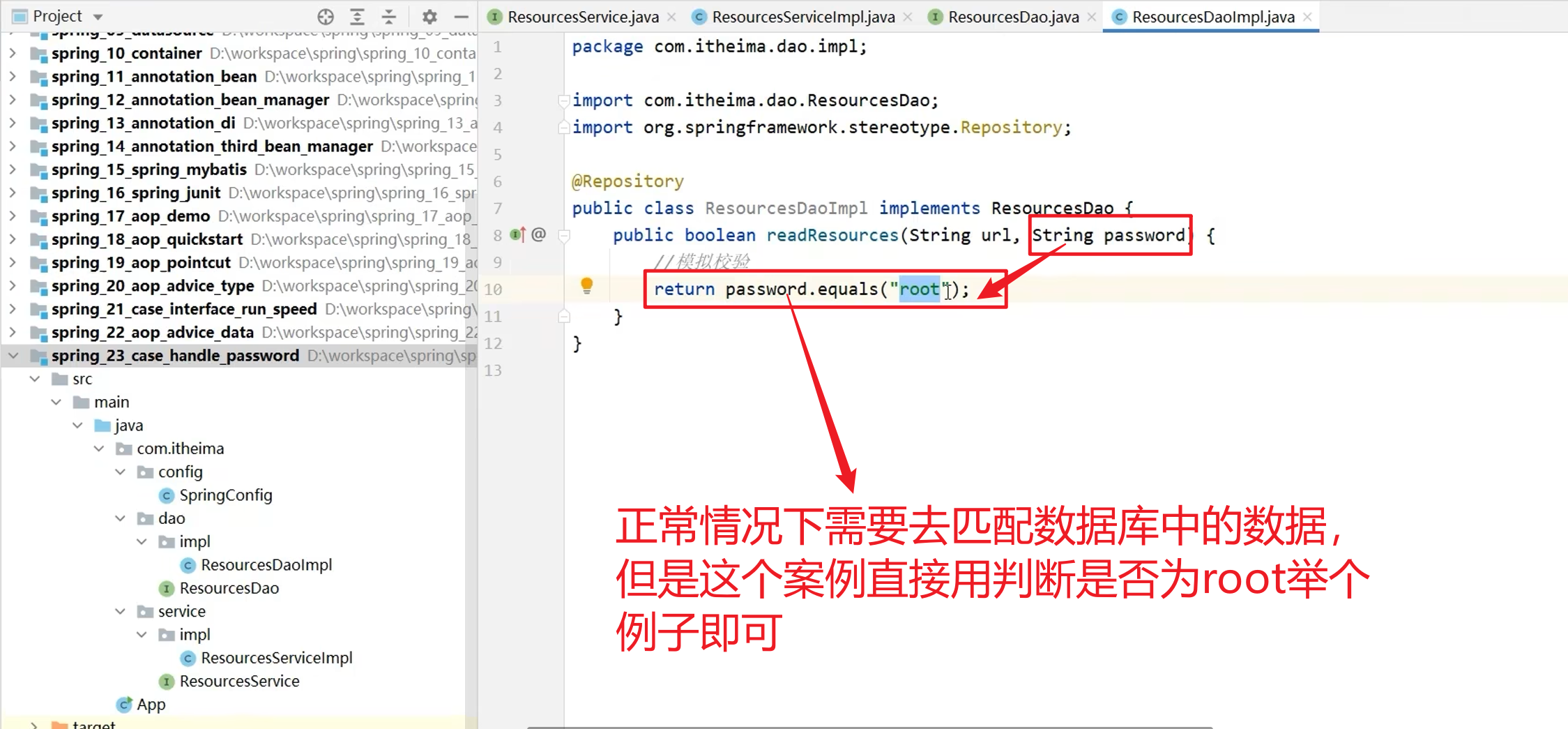The width and height of the screenshot is (1568, 729).
Task: Click the yellow intention bulb on line 10
Action: pos(586,285)
